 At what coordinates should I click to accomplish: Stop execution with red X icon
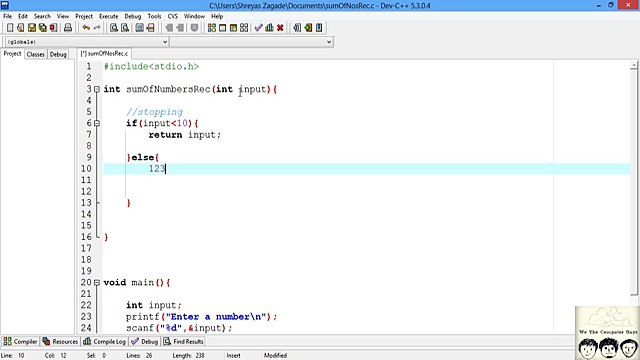click(x=280, y=28)
